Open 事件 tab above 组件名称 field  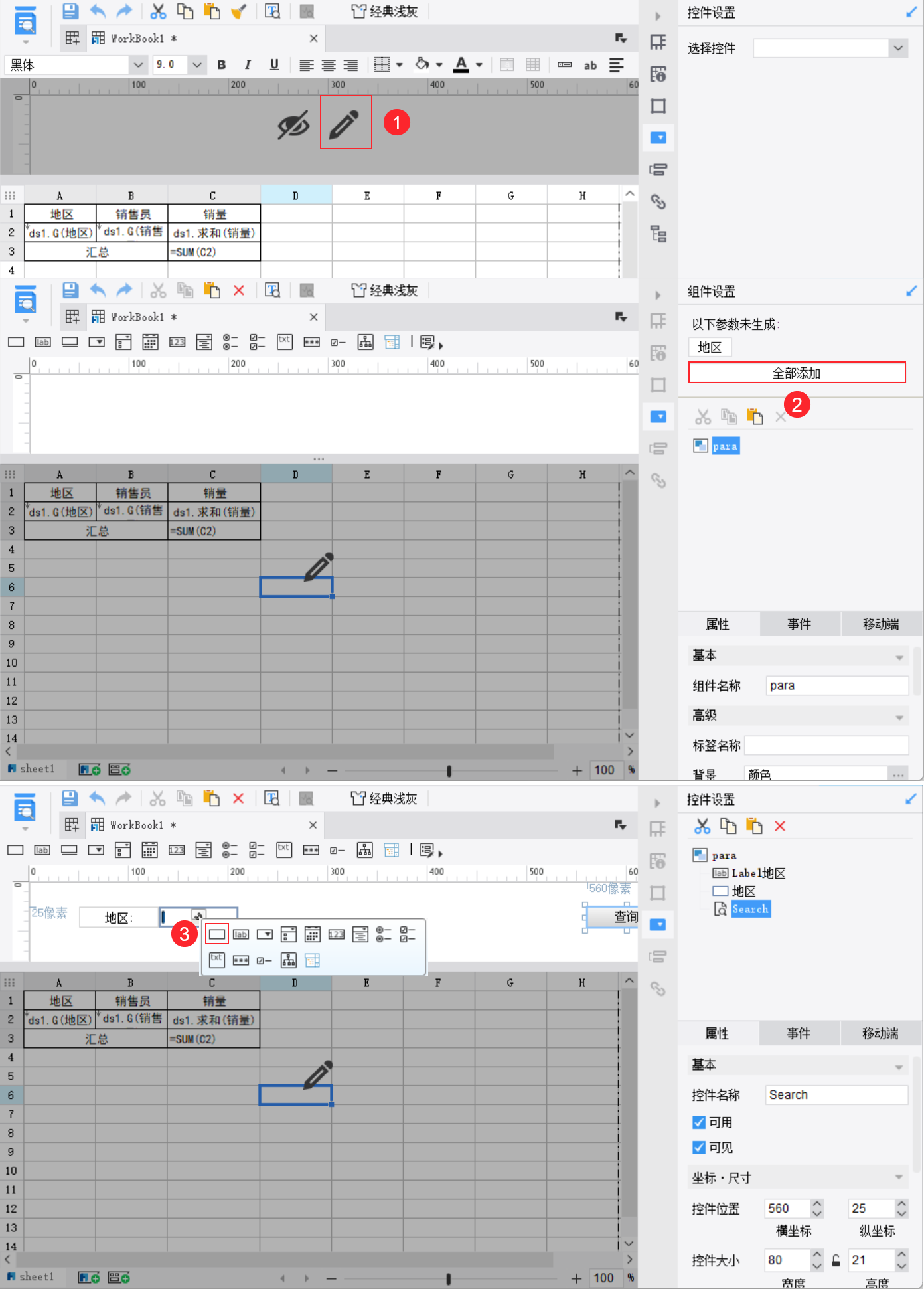click(x=799, y=624)
